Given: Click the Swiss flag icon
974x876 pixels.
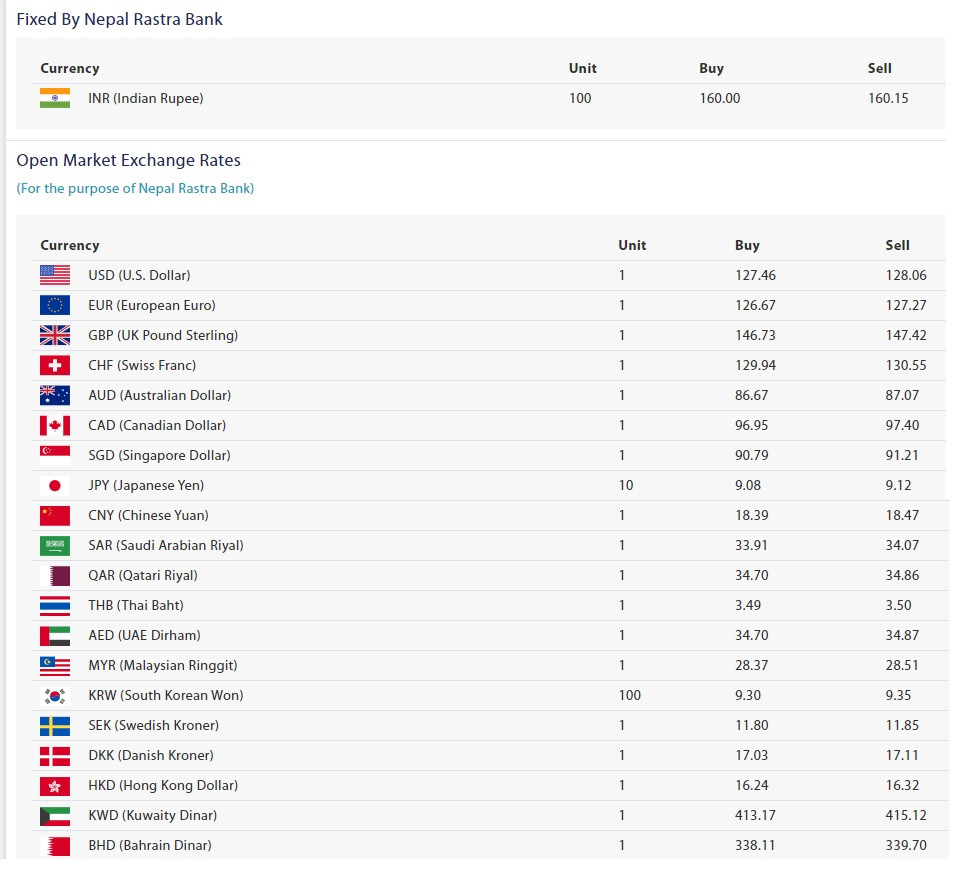Looking at the screenshot, I should tap(55, 365).
